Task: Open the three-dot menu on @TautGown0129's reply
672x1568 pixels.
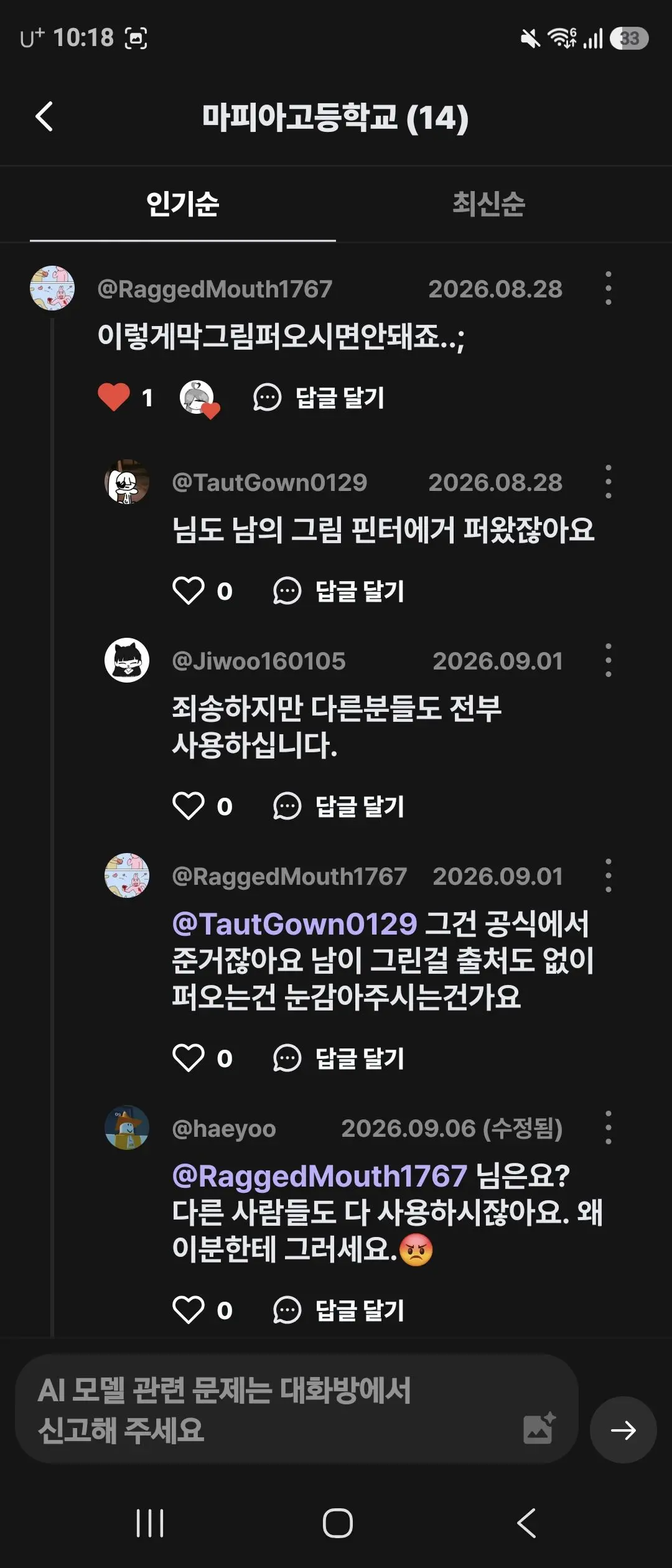Action: tap(608, 482)
